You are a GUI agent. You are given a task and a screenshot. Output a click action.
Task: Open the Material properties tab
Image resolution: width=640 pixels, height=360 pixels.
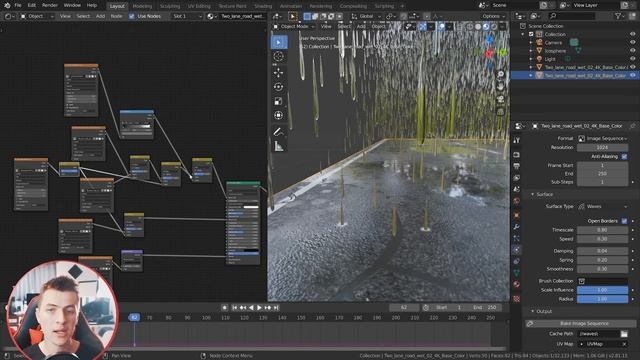pyautogui.click(x=516, y=284)
